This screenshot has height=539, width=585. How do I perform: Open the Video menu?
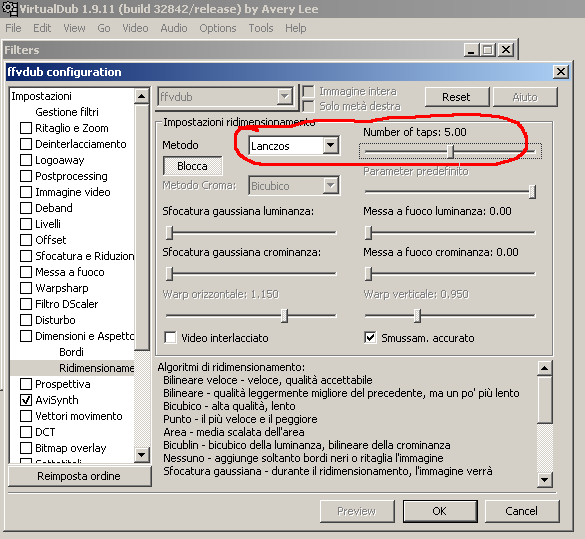[x=135, y=28]
